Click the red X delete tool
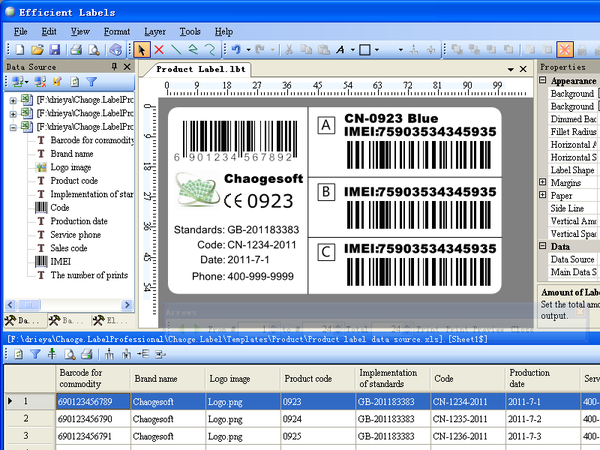This screenshot has width=600, height=450. coord(159,50)
